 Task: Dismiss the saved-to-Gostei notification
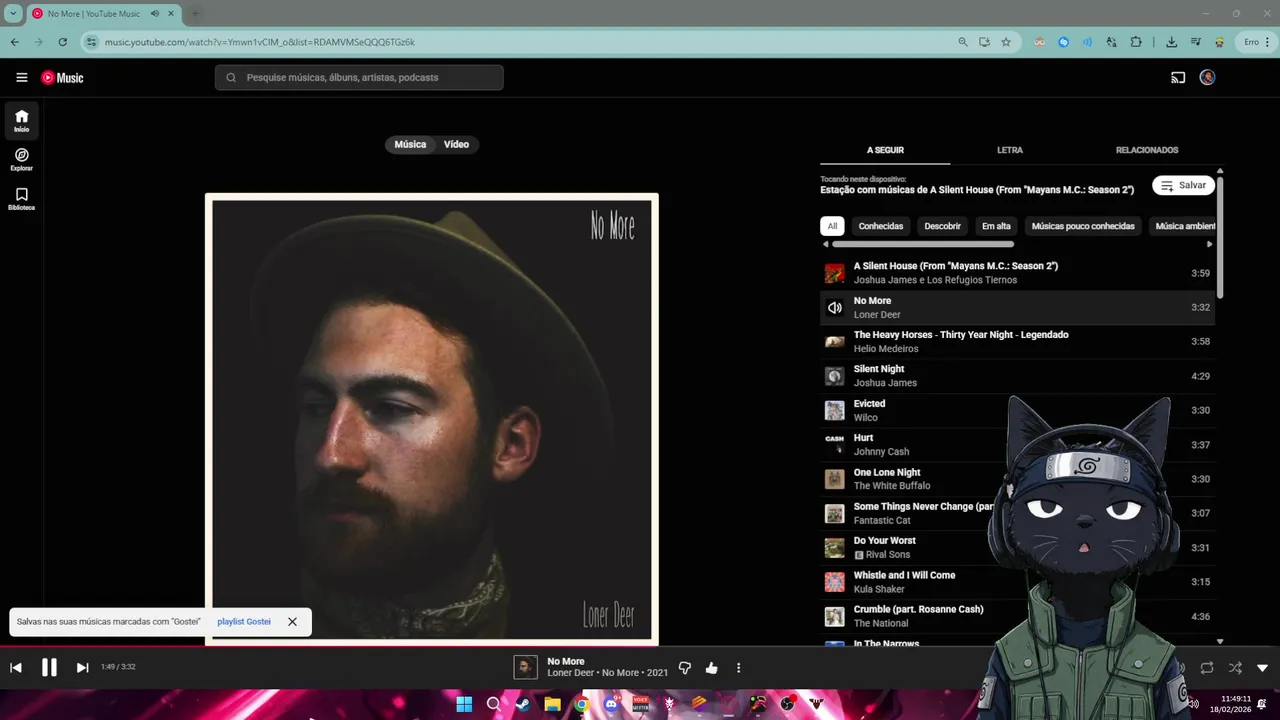pos(292,622)
